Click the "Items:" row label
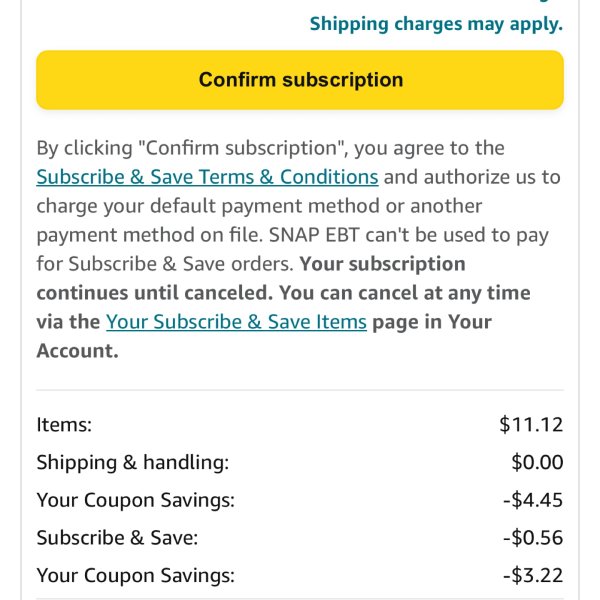600x600 pixels. coord(64,424)
